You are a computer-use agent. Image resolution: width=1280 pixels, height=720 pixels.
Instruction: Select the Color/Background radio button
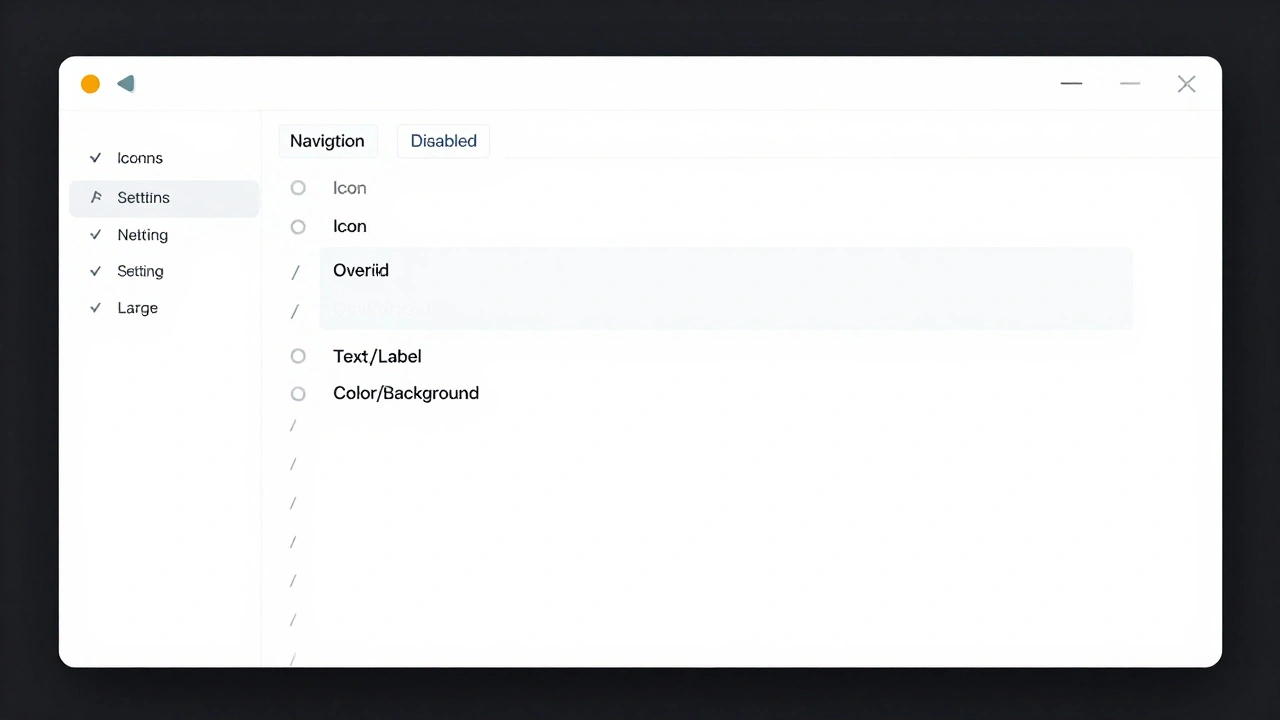(298, 393)
